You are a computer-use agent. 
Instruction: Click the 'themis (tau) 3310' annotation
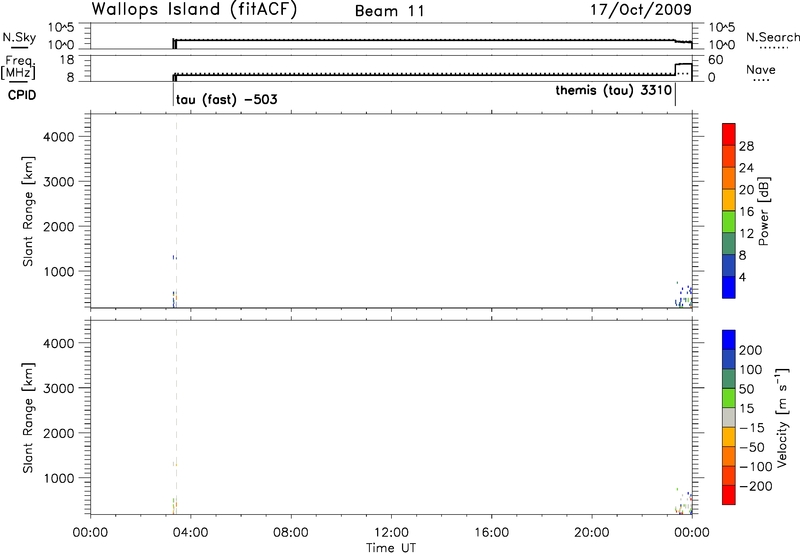click(613, 91)
